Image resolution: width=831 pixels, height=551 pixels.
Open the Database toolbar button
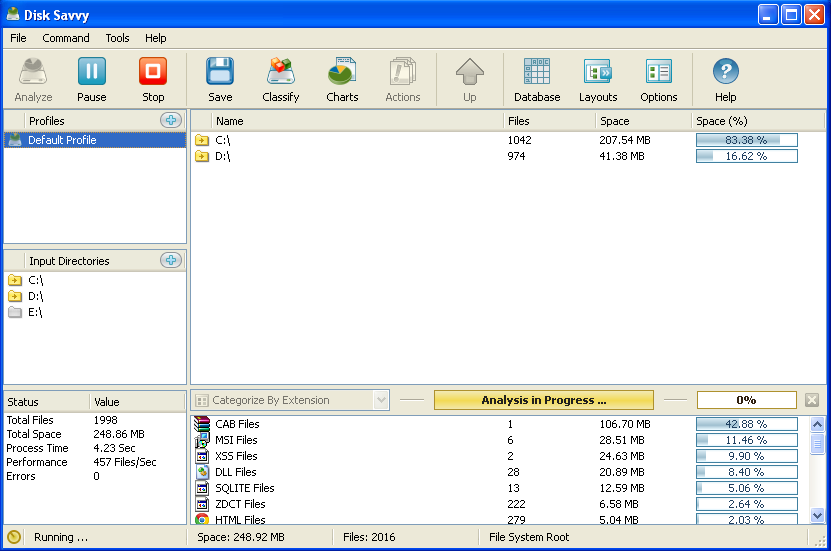click(536, 80)
